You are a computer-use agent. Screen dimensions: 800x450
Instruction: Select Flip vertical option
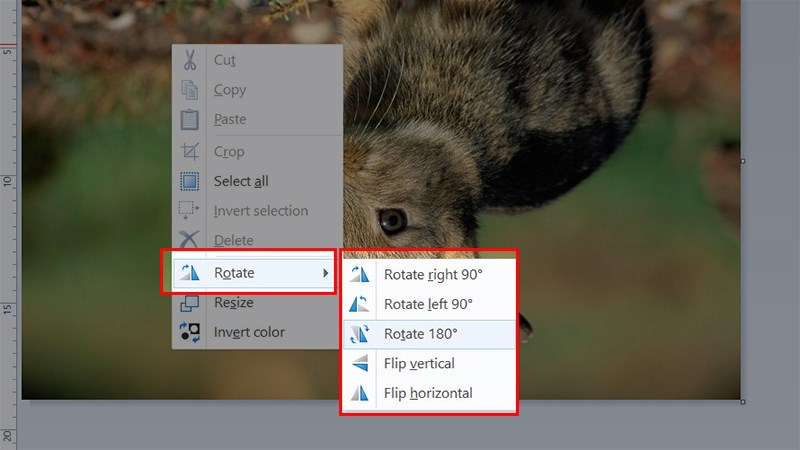(429, 363)
